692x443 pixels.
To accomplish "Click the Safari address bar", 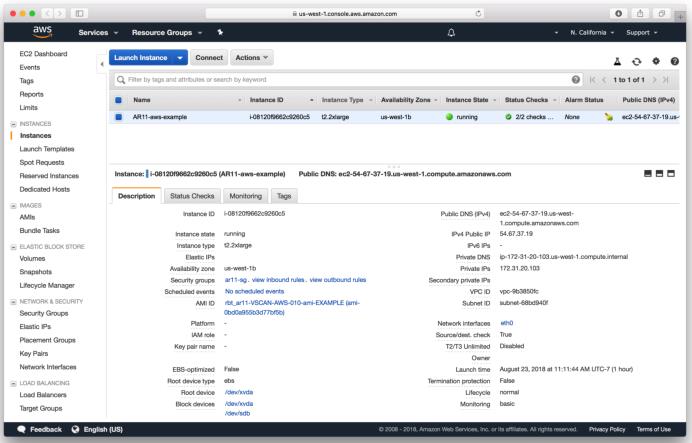I will point(345,14).
